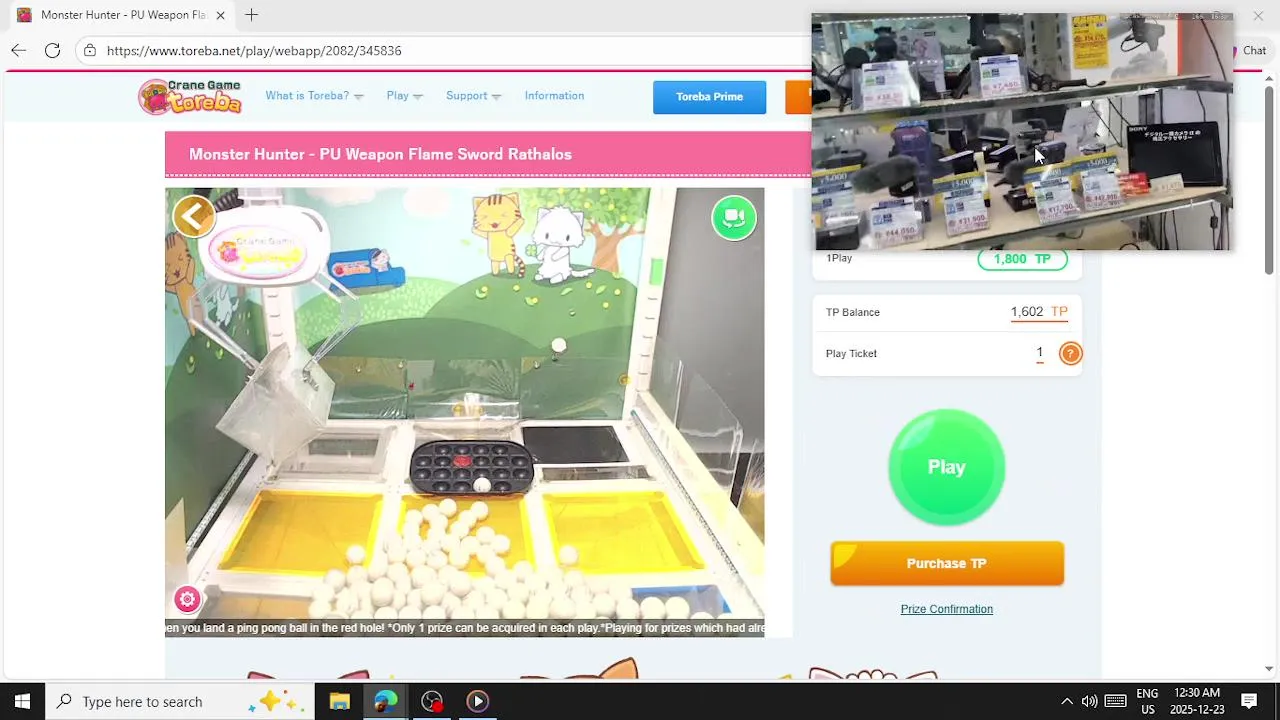Click the Copilot sparkle icon in search box
Image resolution: width=1280 pixels, height=720 pixels.
coord(276,701)
